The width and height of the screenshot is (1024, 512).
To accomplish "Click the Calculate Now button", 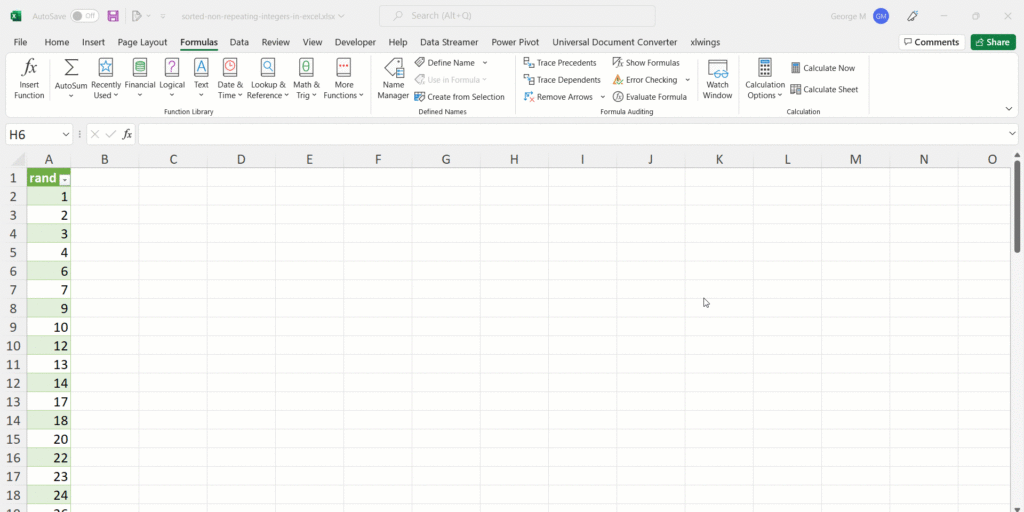I will pyautogui.click(x=822, y=68).
